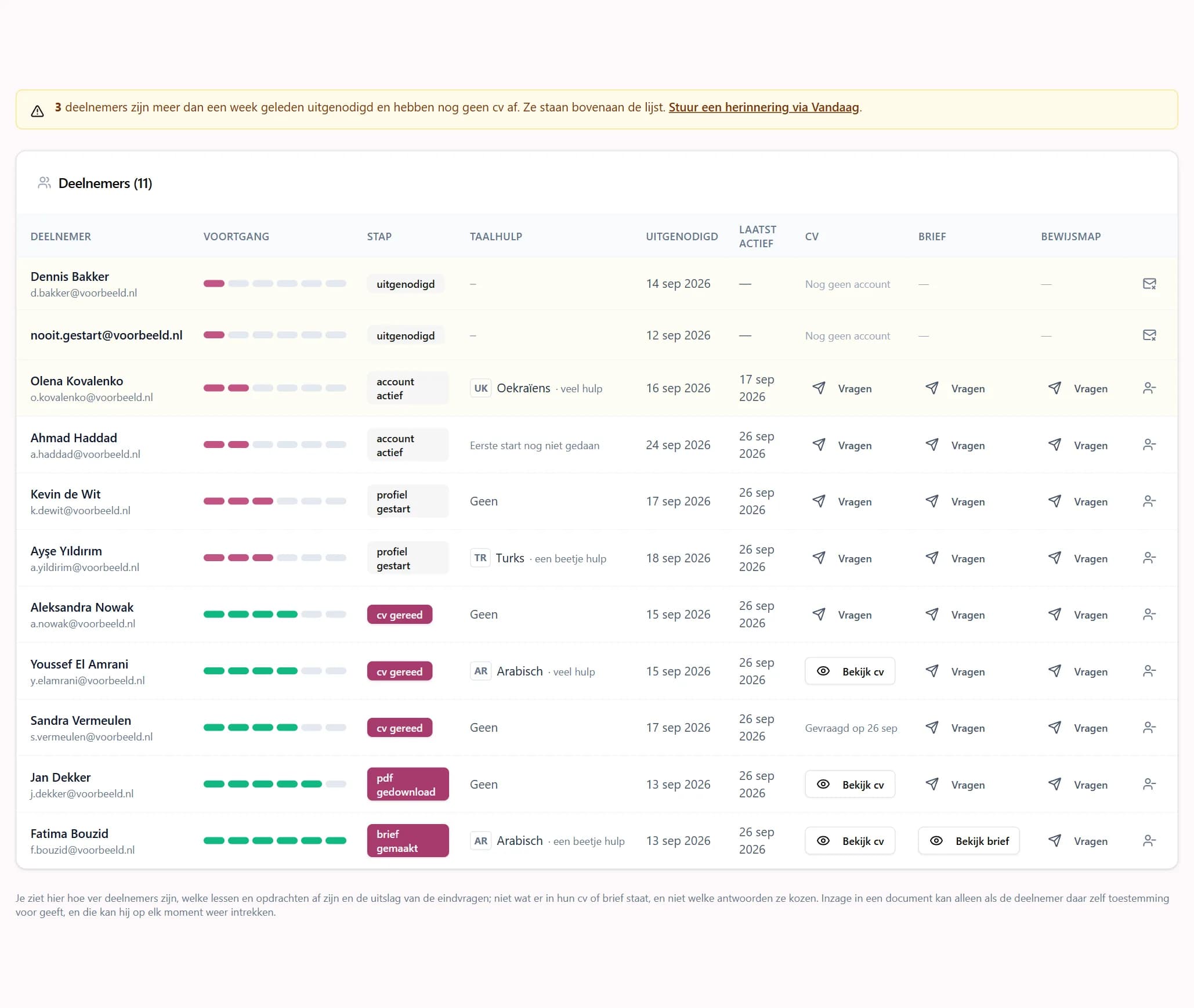Click the warning triangle icon in the yellow banner
The height and width of the screenshot is (1008, 1194).
(x=38, y=111)
